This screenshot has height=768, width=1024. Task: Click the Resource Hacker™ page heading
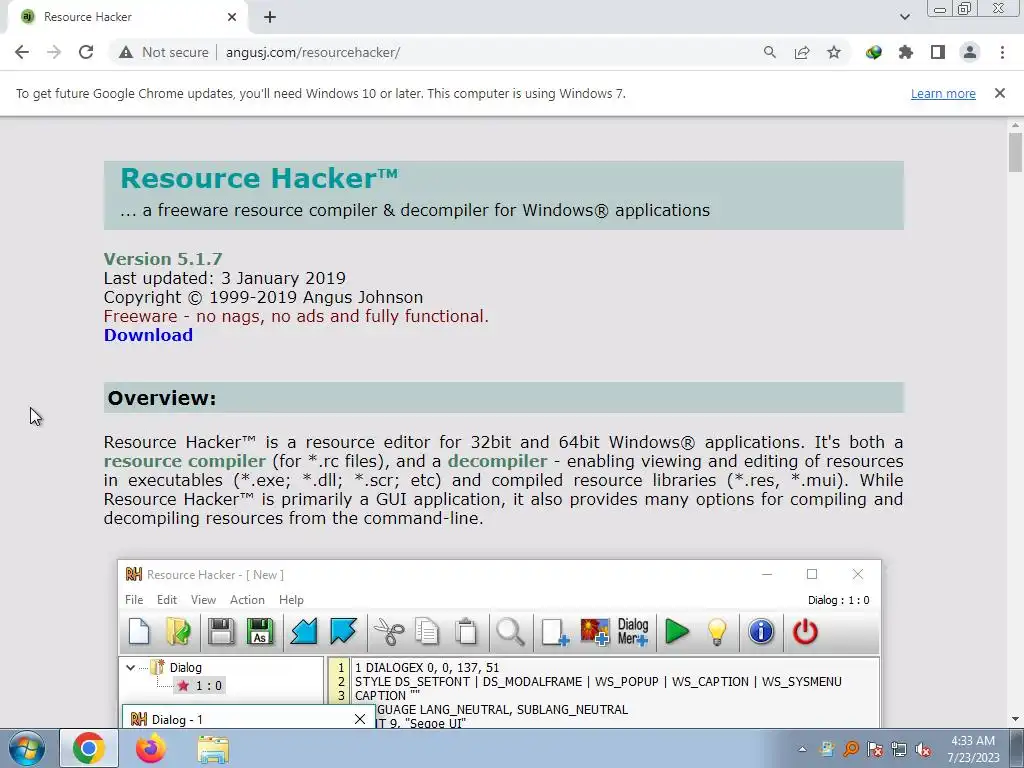(x=259, y=178)
